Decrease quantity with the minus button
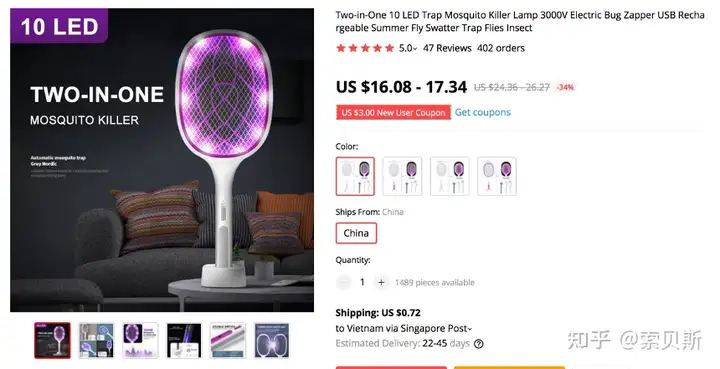This screenshot has height=369, width=720. (343, 282)
